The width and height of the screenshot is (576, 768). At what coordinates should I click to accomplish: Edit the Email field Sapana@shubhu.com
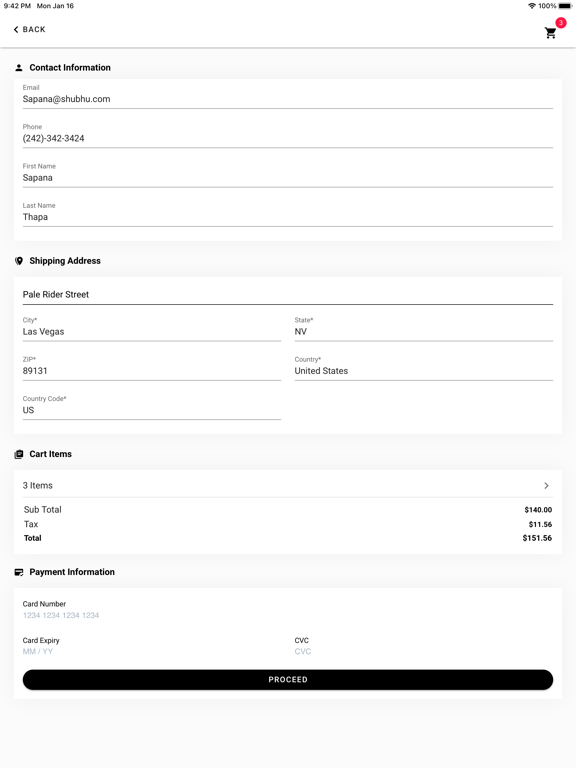[288, 98]
